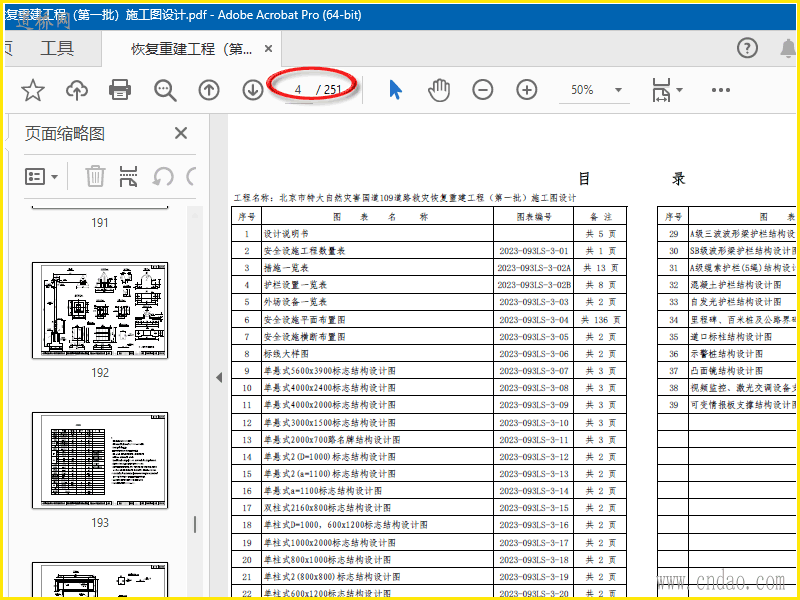Screen dimensions: 800x600
Task: Click 单悬式2000x700路名牌结构设计图 row
Action: coord(332,440)
